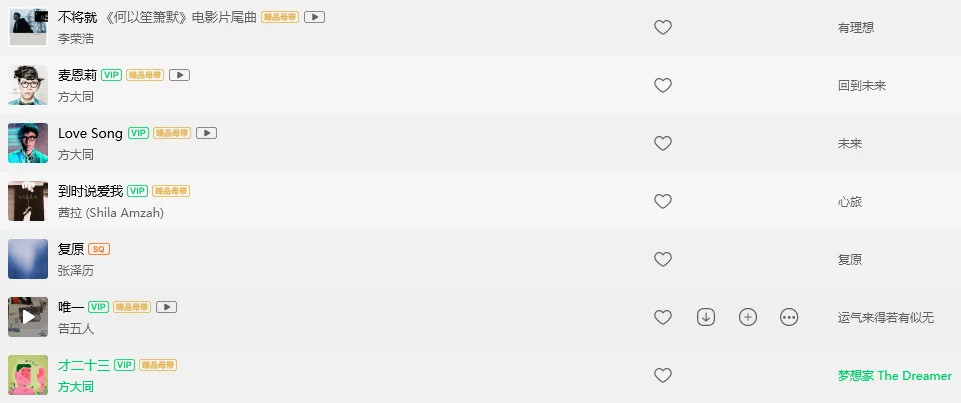Screen dimensions: 961x403
Task: View artist 茜拉 (Shila Amzah)
Action: (x=110, y=213)
